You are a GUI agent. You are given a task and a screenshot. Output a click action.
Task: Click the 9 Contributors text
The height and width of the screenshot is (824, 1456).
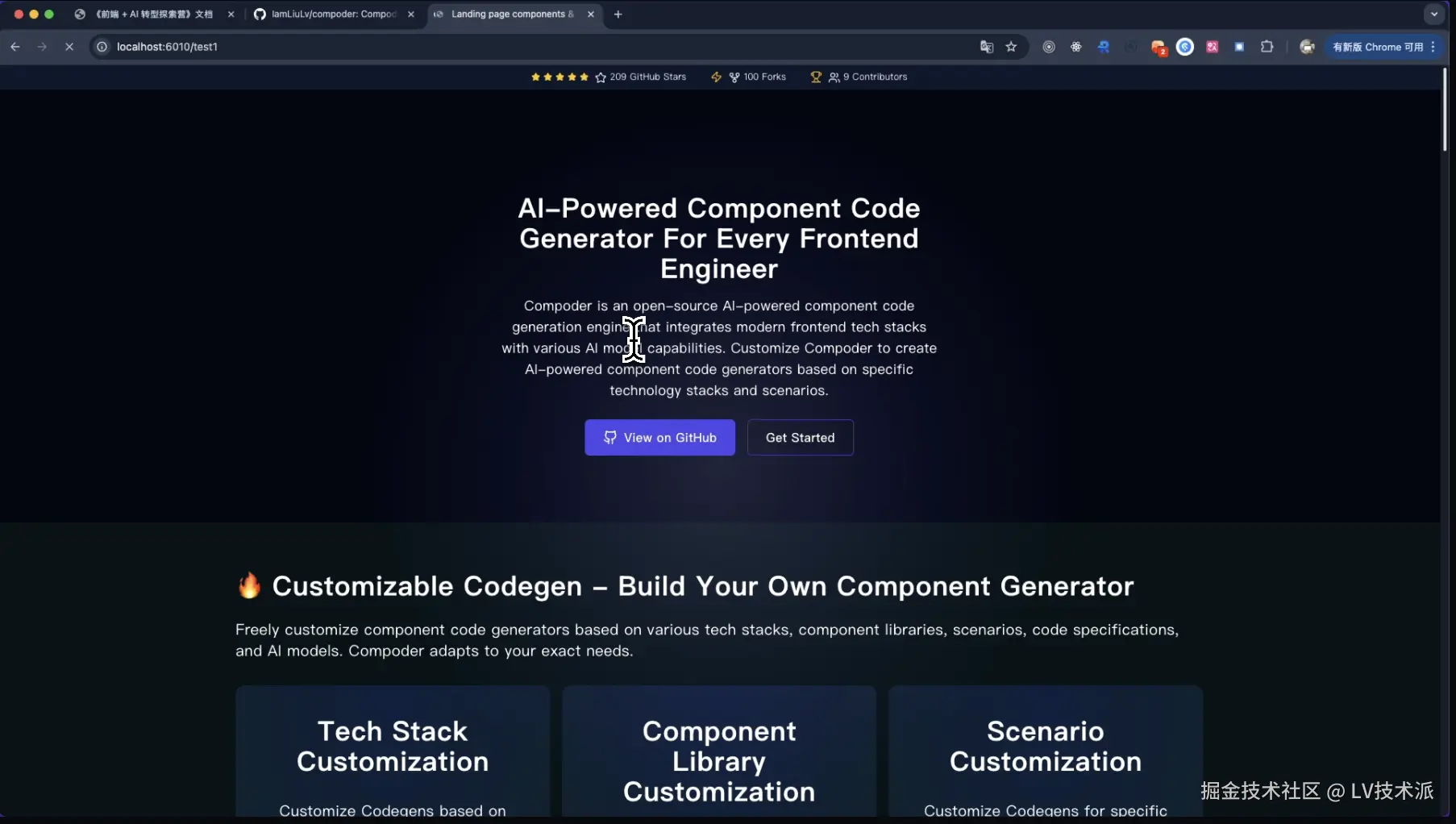tap(876, 77)
